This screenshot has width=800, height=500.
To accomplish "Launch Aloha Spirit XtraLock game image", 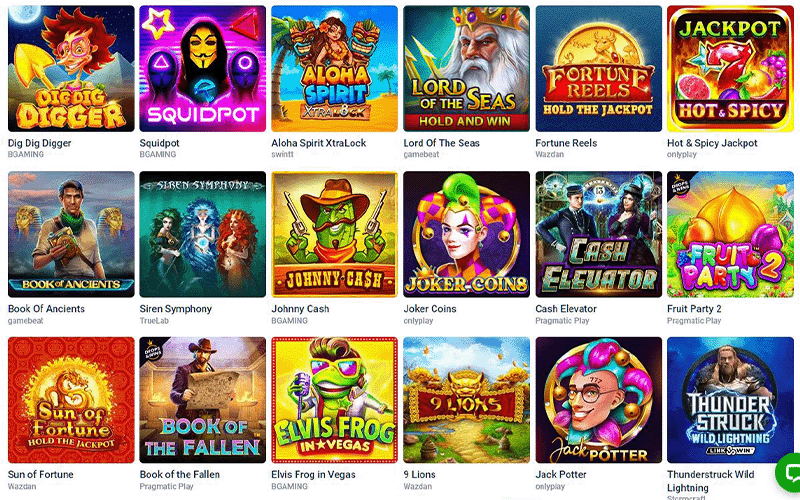I will (x=334, y=69).
